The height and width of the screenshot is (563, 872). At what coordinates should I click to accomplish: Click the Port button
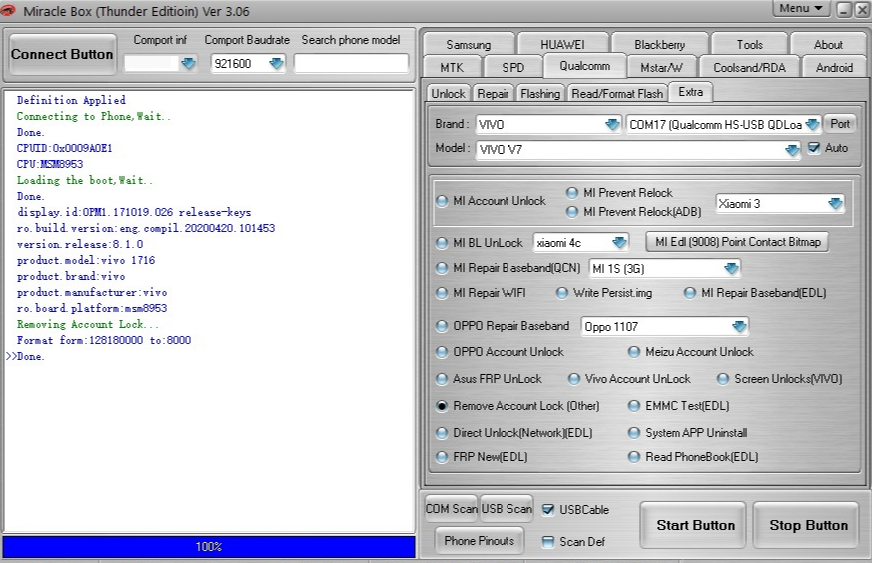pyautogui.click(x=840, y=124)
